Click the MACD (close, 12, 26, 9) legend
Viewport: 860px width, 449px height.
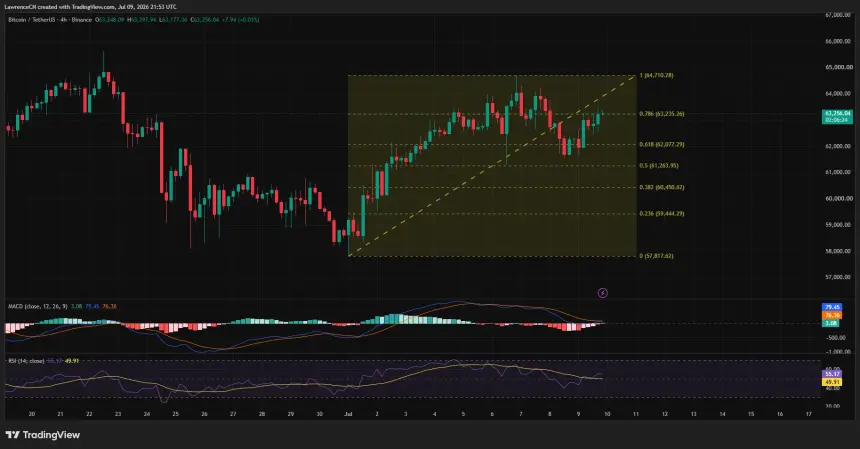pyautogui.click(x=38, y=306)
